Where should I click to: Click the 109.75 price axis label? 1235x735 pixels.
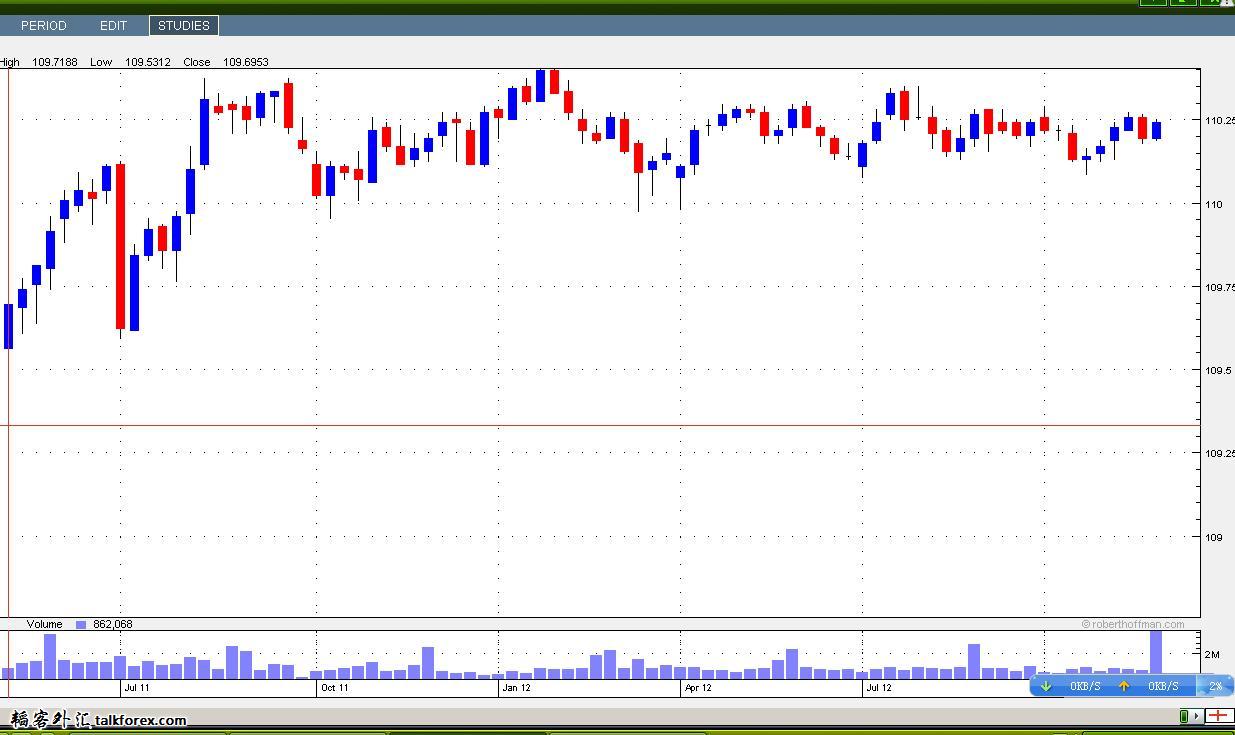tap(1220, 287)
